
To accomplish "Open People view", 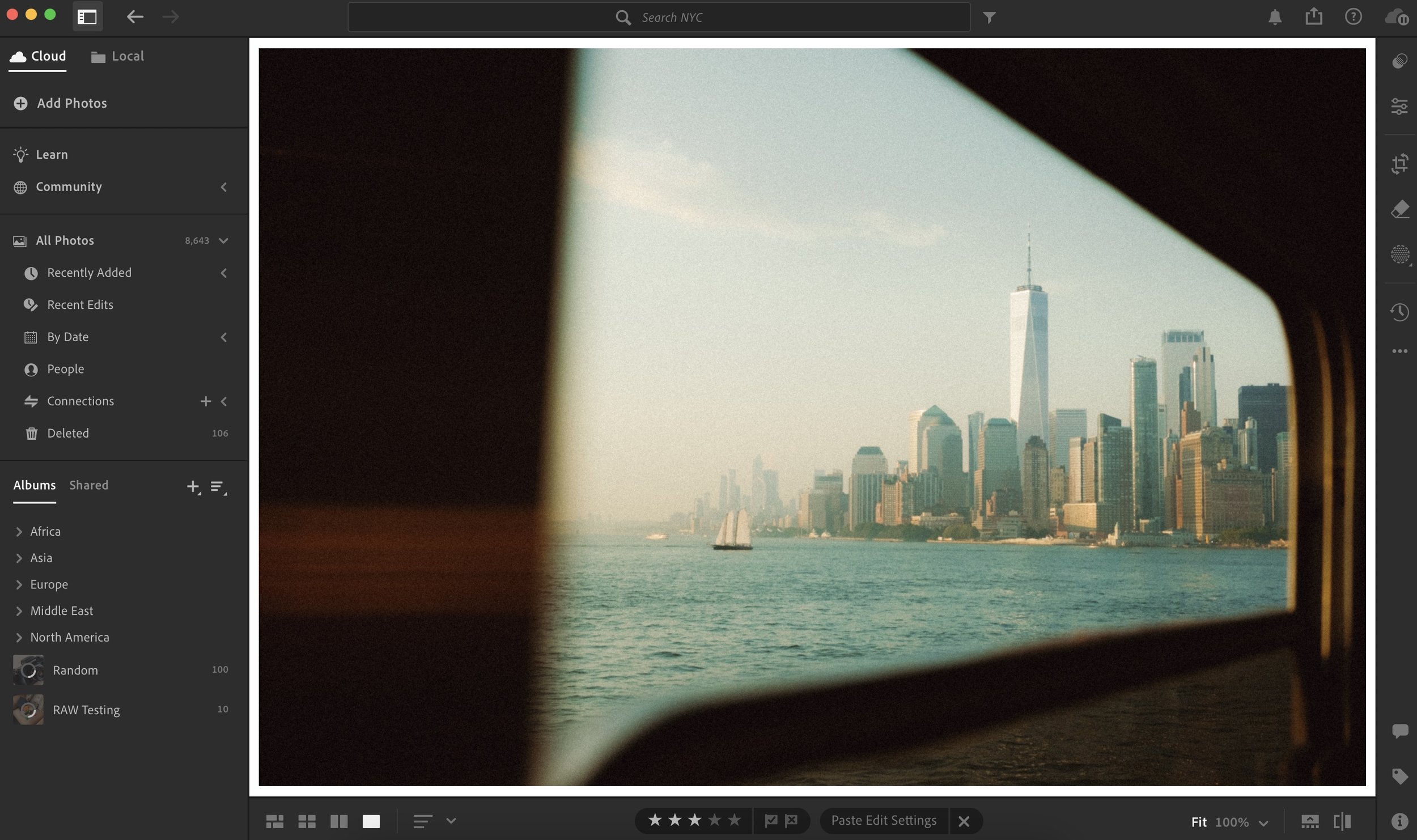I will [x=65, y=369].
